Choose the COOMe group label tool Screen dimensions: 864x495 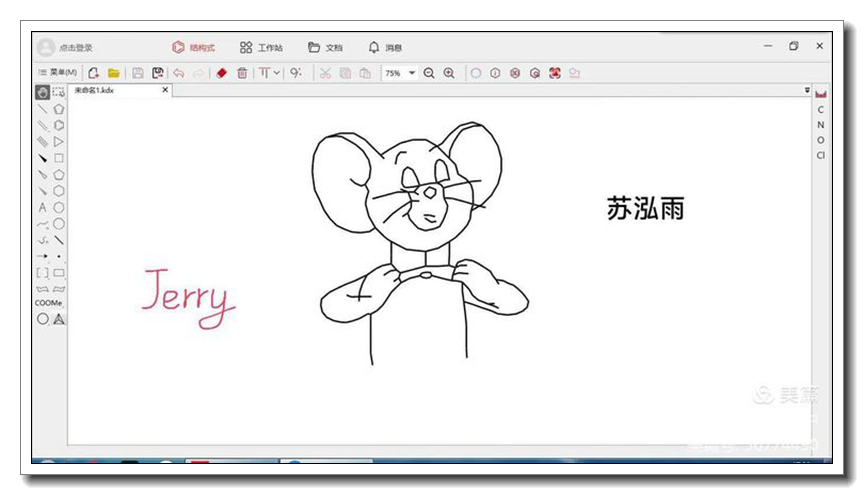[x=49, y=303]
